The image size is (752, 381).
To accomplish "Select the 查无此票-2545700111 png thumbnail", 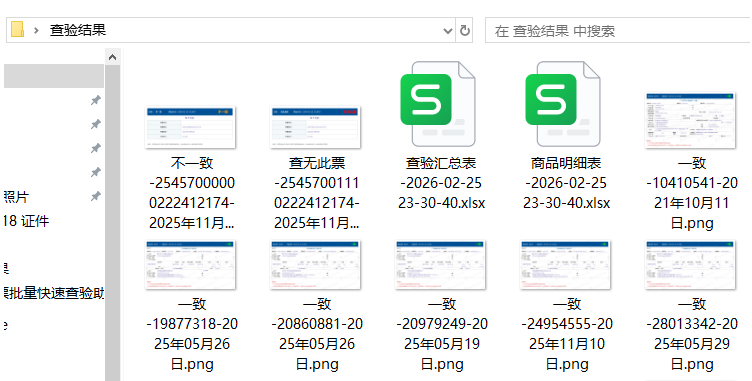I will point(316,128).
